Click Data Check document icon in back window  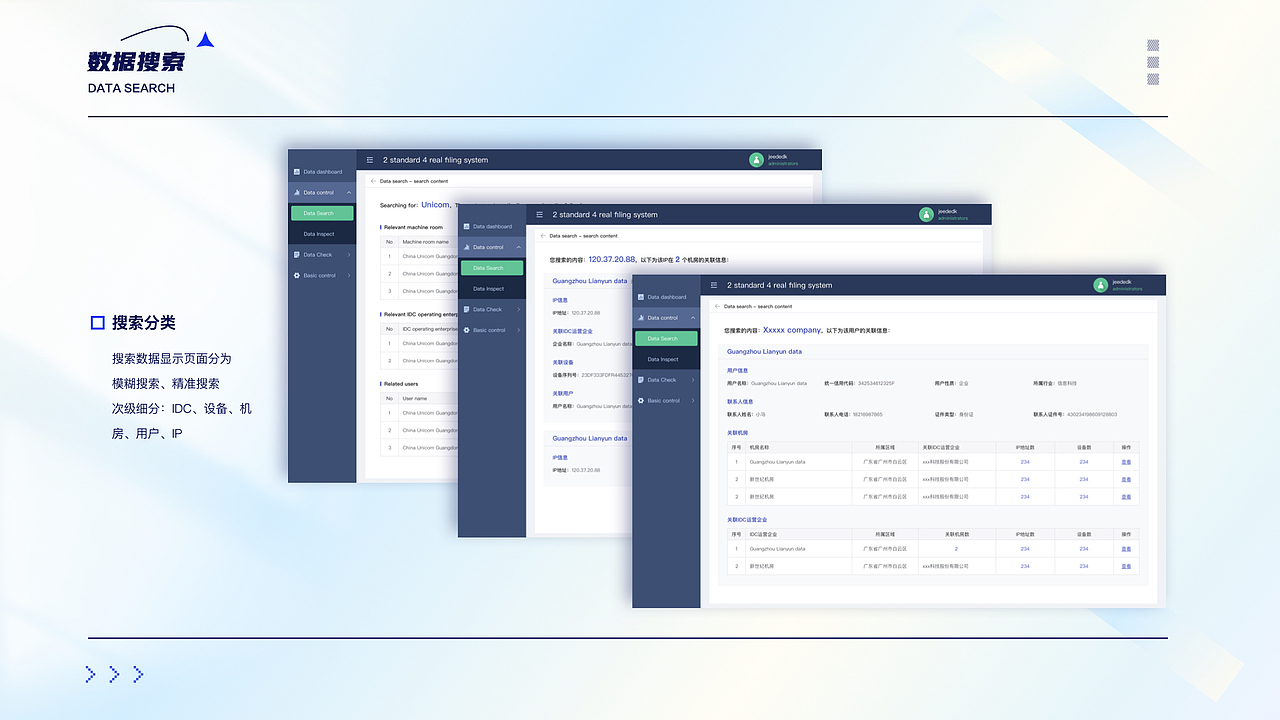297,255
